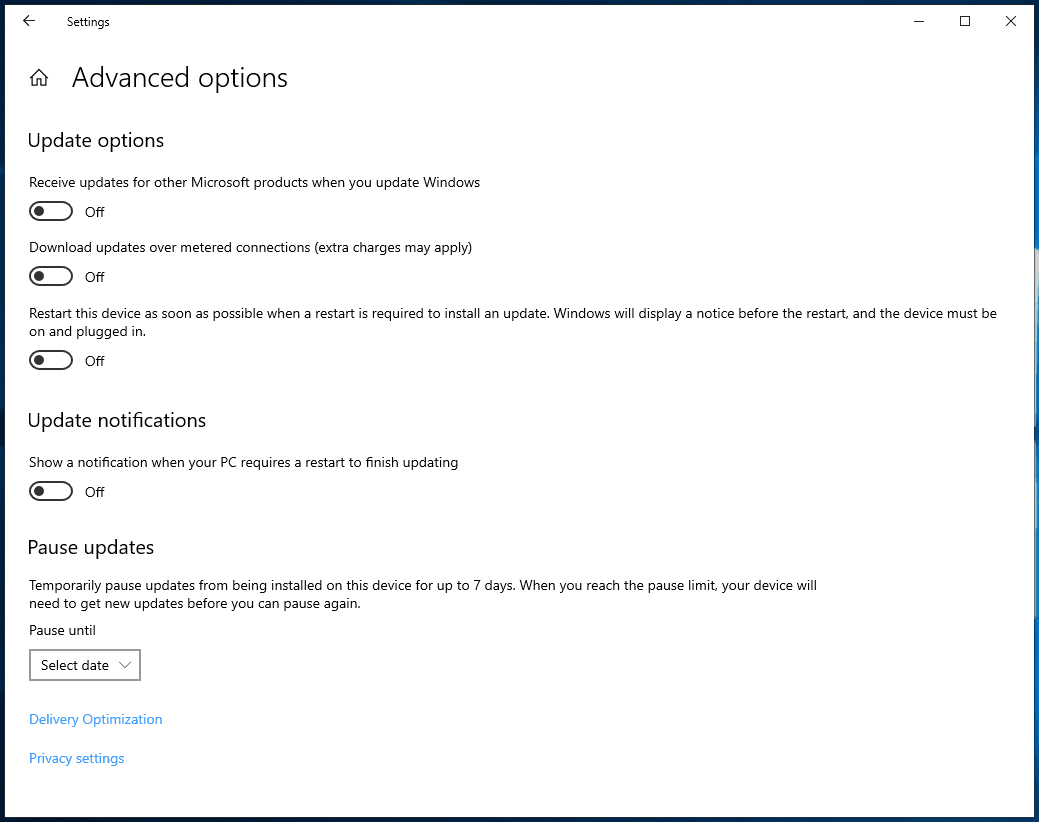Viewport: 1039px width, 822px height.
Task: Click the Update notifications heading
Action: point(117,421)
